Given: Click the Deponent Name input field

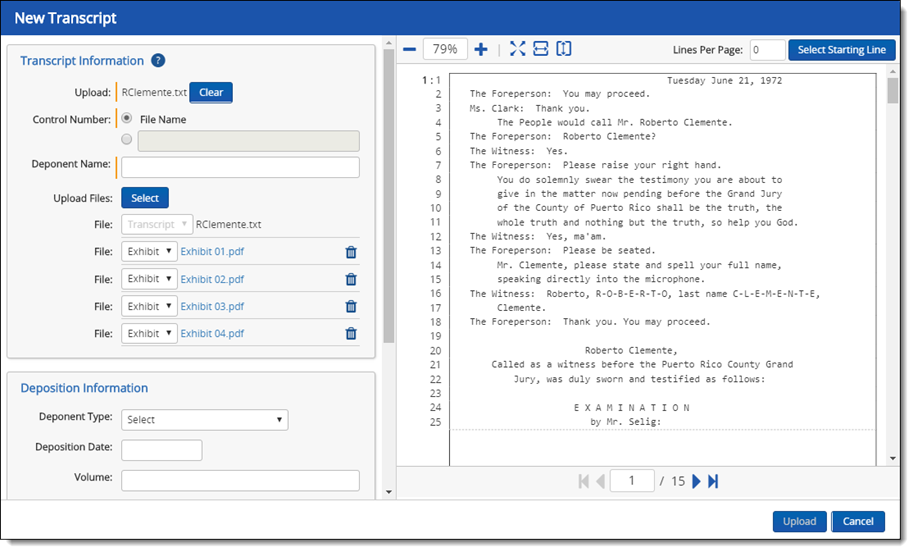Looking at the screenshot, I should coord(240,167).
